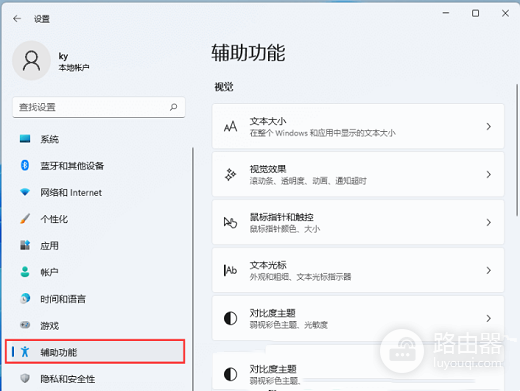Image resolution: width=520 pixels, height=391 pixels.
Task: Click the 对比度主题 half-circle icon
Action: tap(230, 318)
